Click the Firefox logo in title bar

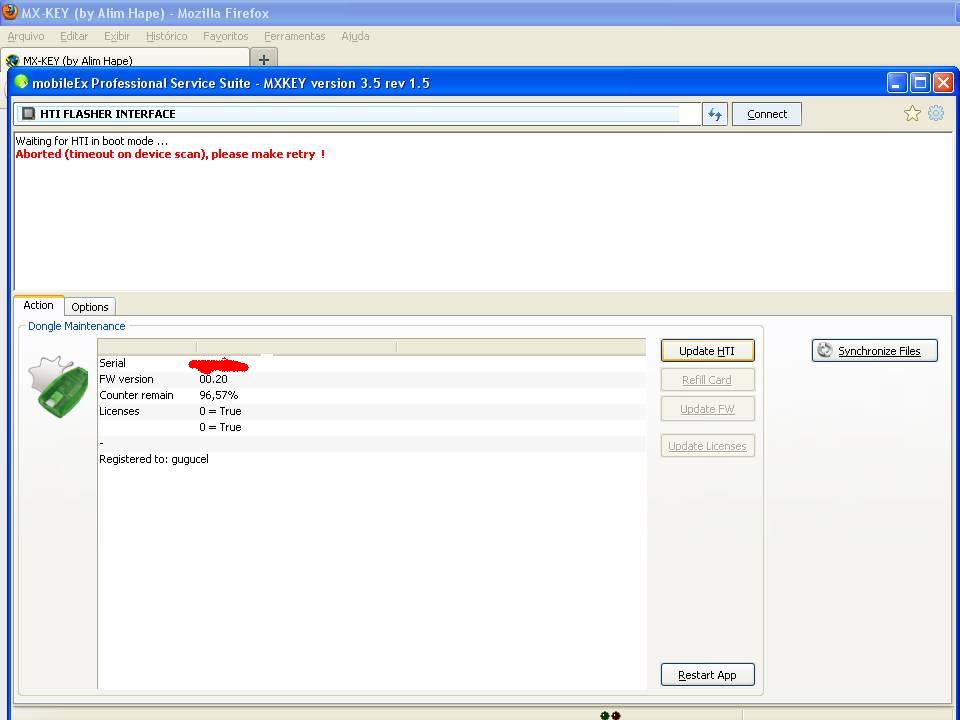10,12
